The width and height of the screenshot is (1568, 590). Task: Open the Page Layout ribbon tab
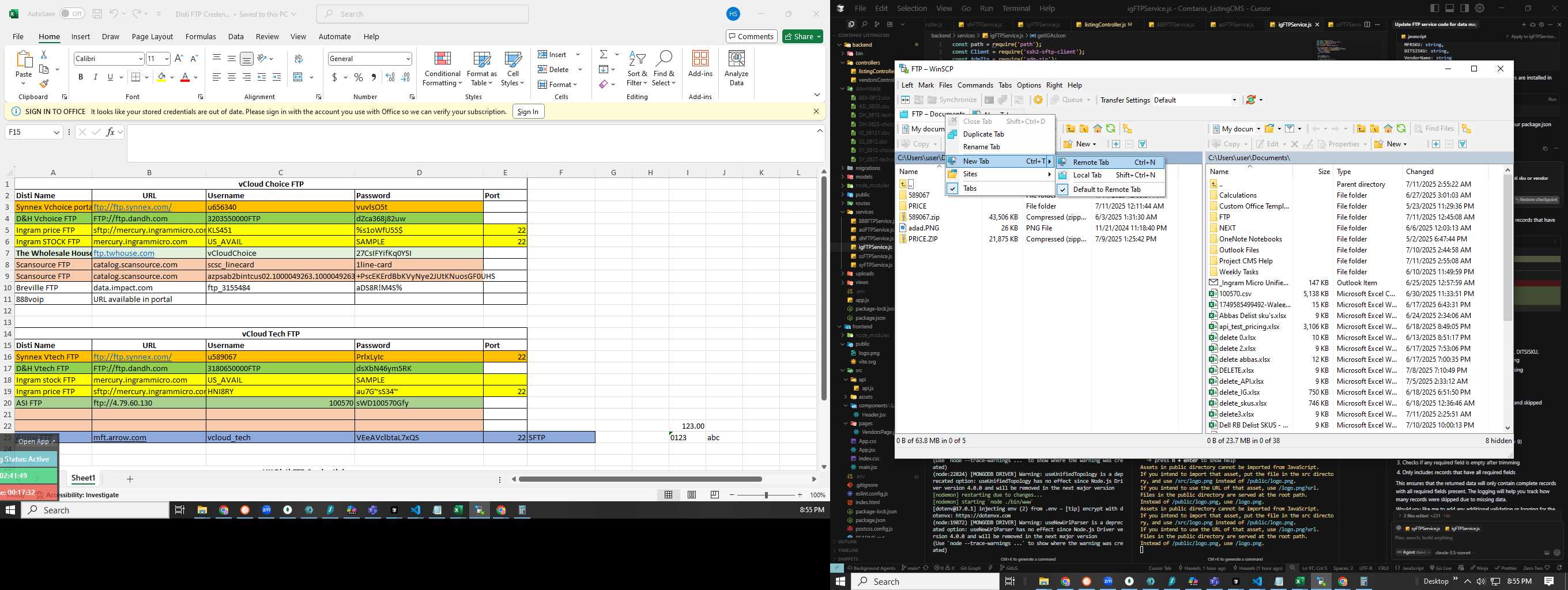pyautogui.click(x=152, y=36)
